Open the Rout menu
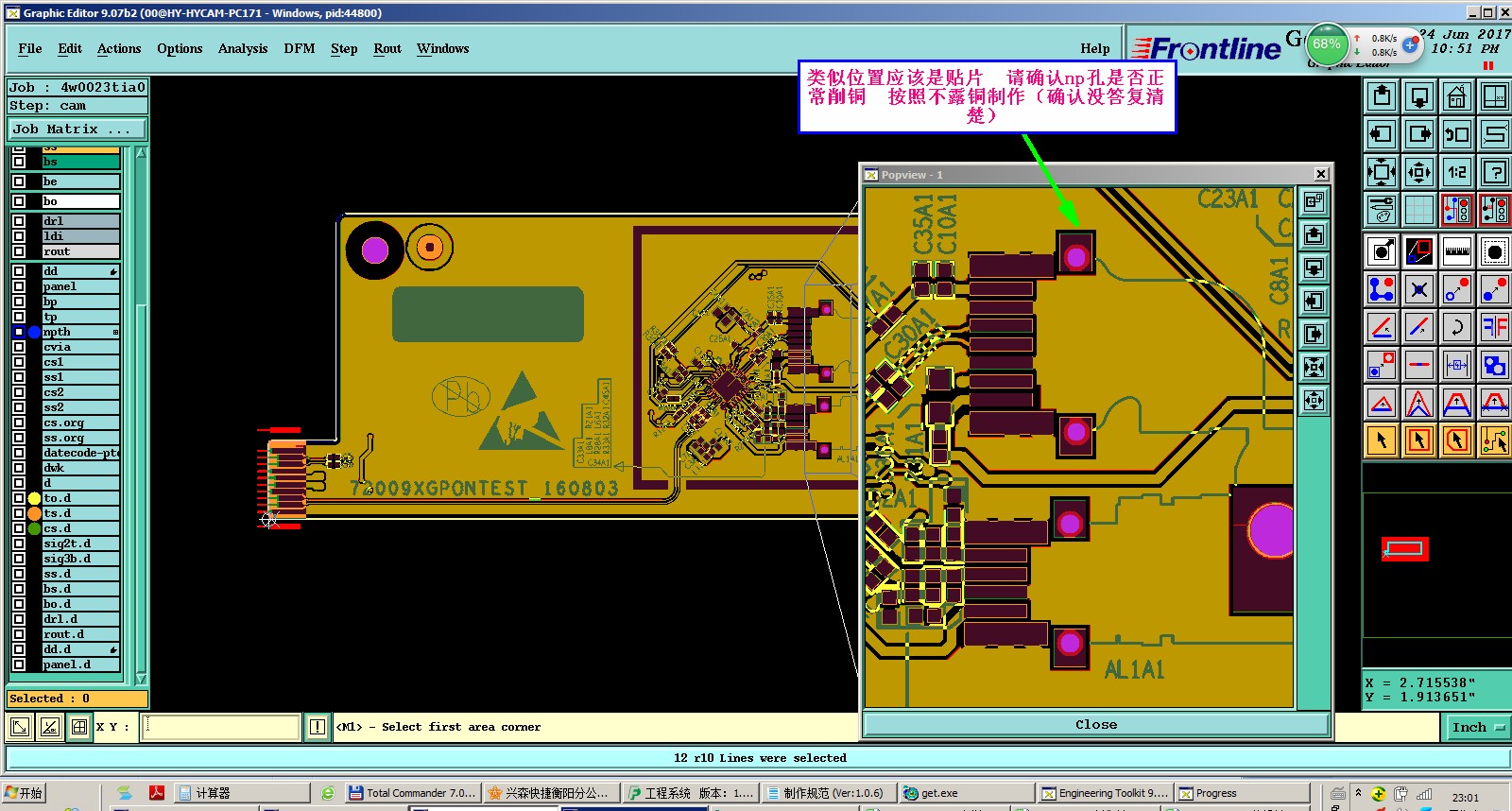Screen dimensions: 1512x811 [x=387, y=48]
